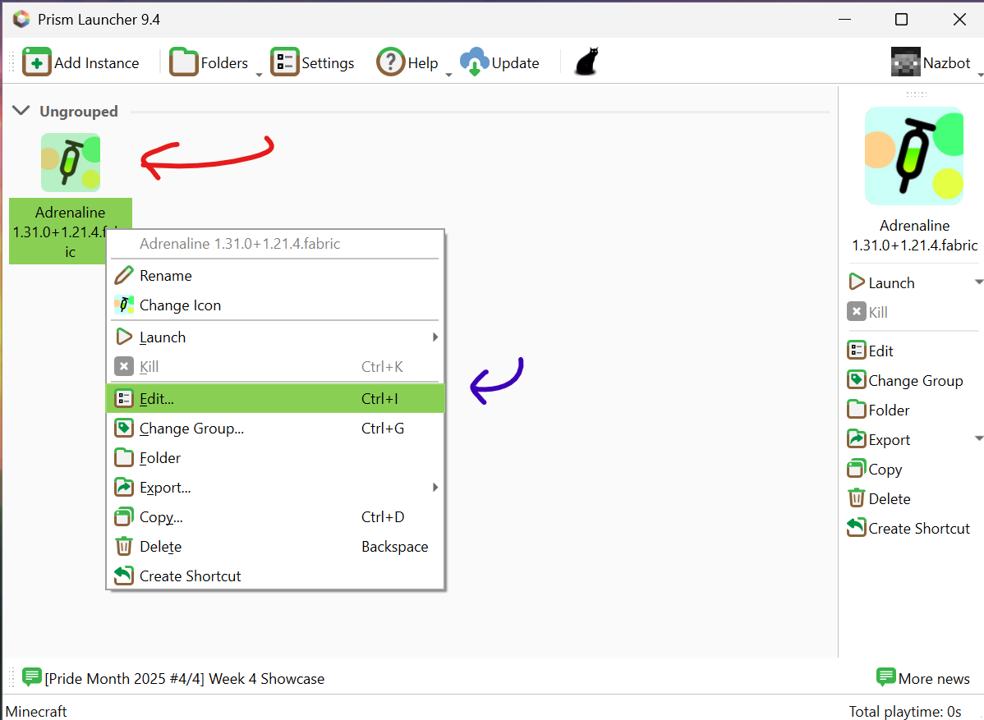The width and height of the screenshot is (984, 720).
Task: Expand the sidebar Launch dropdown arrow
Action: [978, 282]
